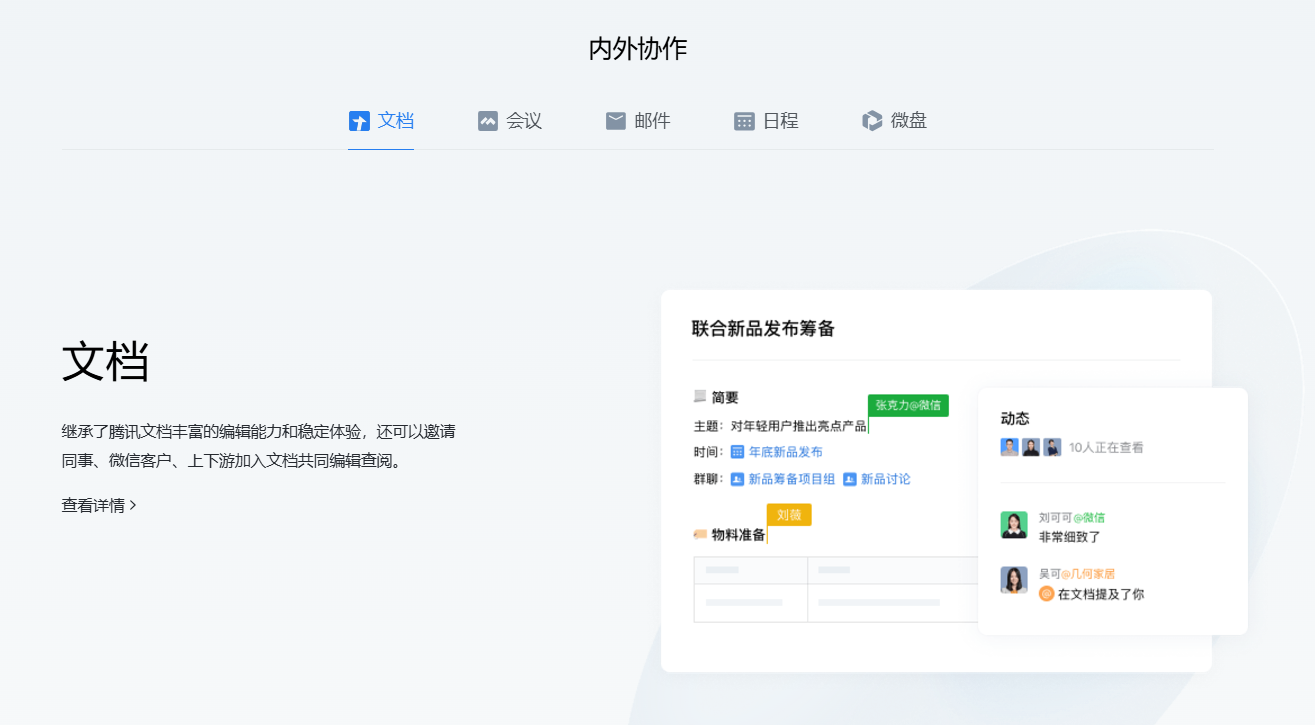Click the calendar icon before 年底新品发布
Viewport: 1315px width, 725px height.
[x=737, y=452]
